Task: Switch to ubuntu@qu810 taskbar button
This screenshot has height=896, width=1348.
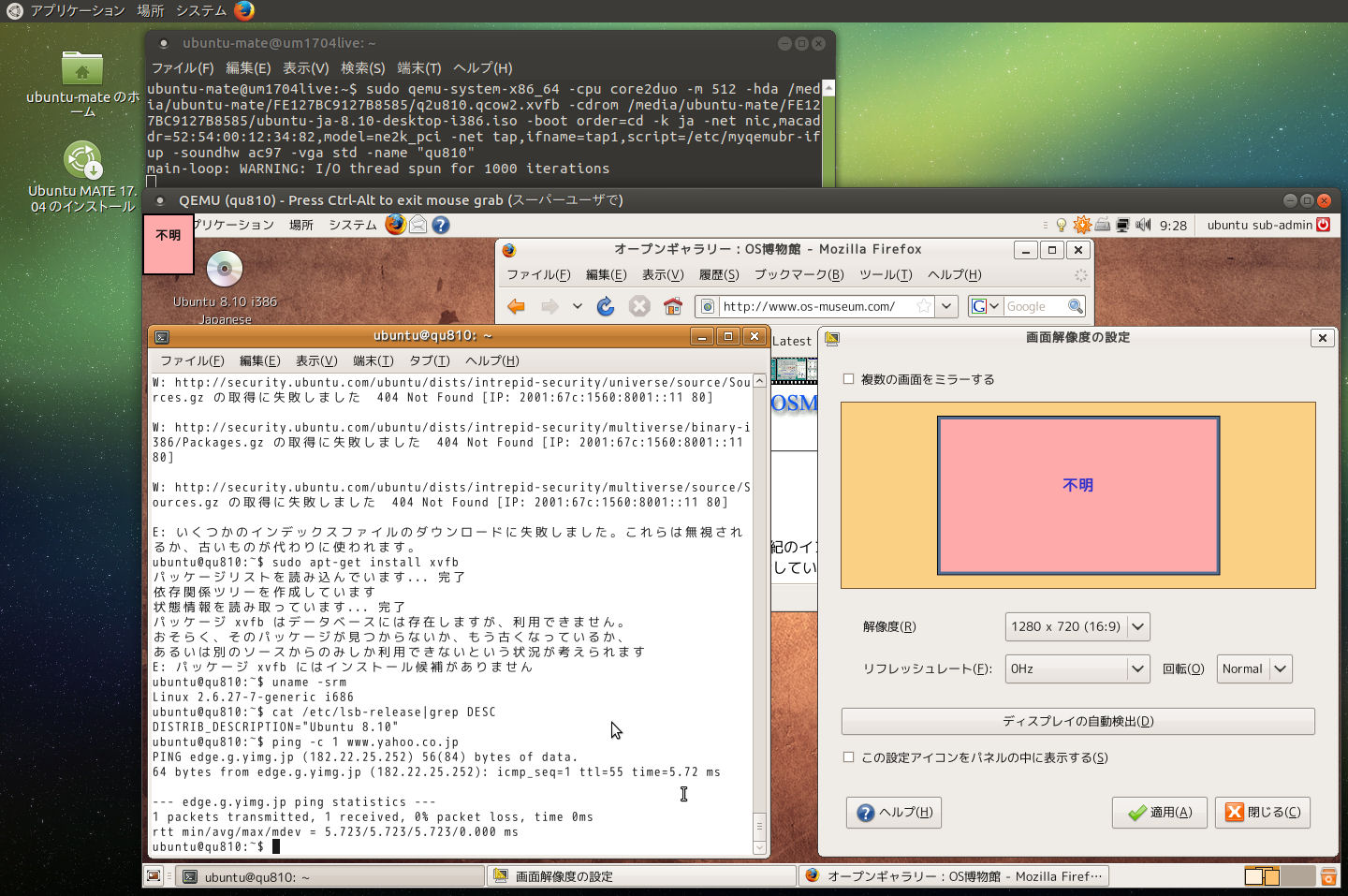Action: pyautogui.click(x=330, y=876)
